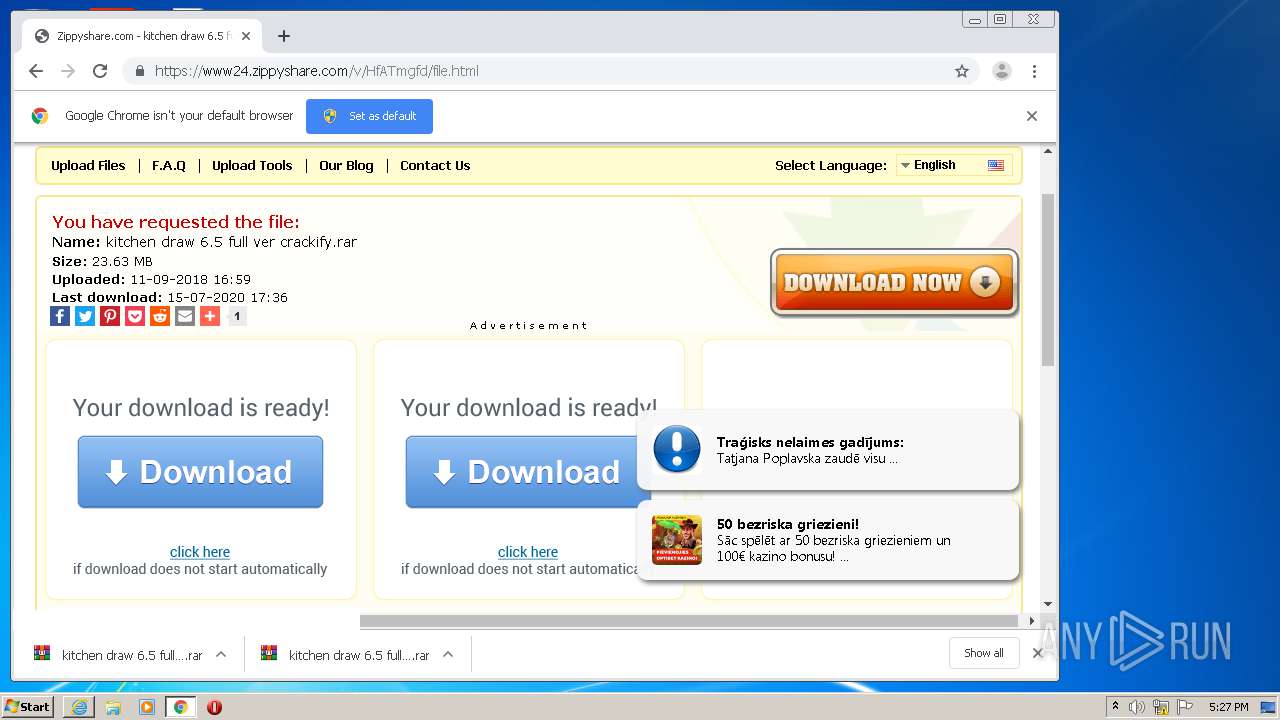
Task: Share file on Facebook
Action: tap(60, 316)
